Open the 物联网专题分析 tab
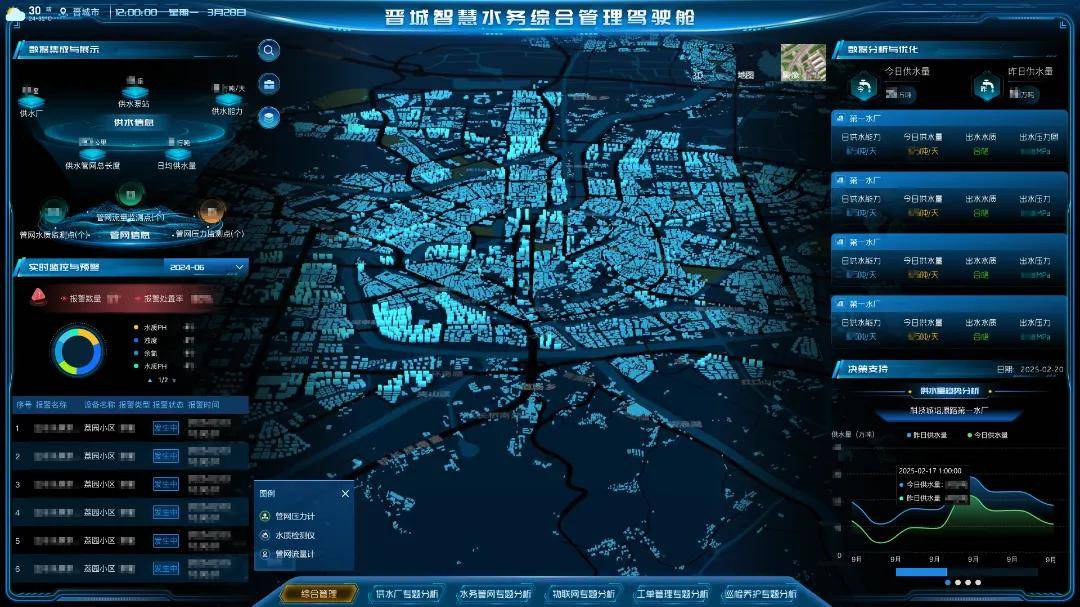 584,594
